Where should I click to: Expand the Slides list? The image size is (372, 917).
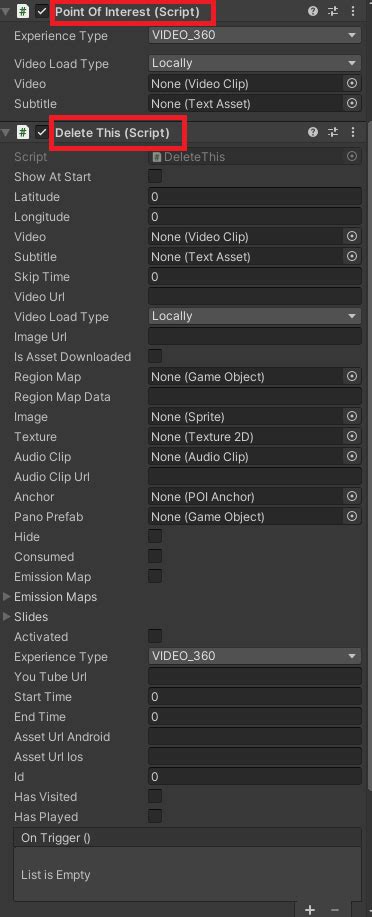click(6, 616)
